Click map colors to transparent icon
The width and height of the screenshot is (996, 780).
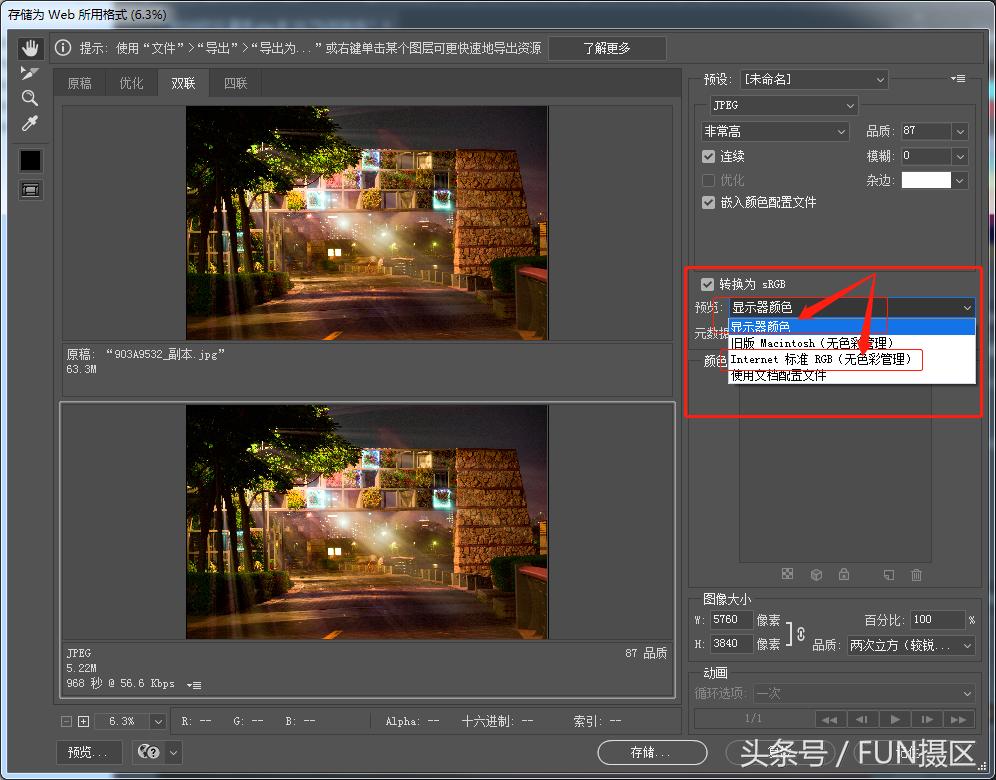787,574
